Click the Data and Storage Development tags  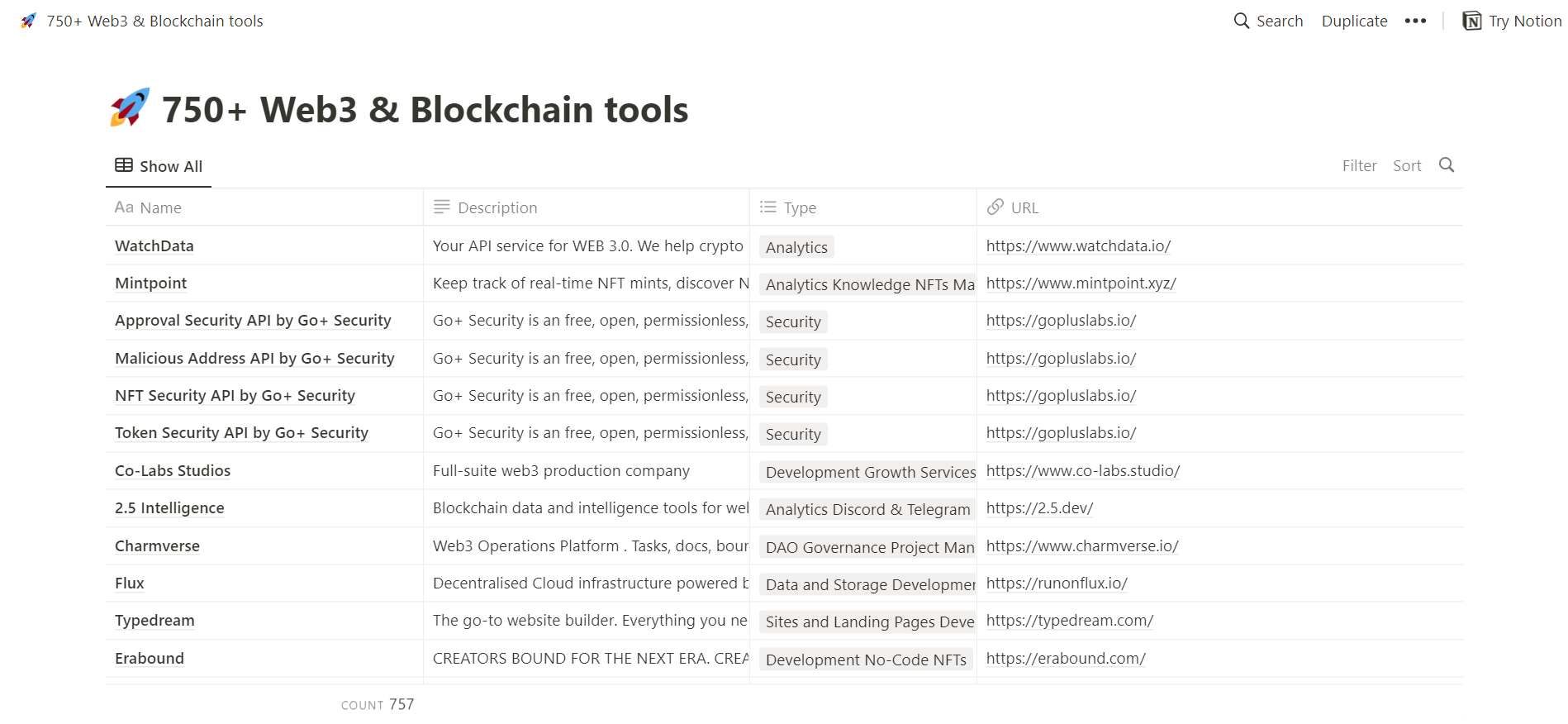[867, 584]
